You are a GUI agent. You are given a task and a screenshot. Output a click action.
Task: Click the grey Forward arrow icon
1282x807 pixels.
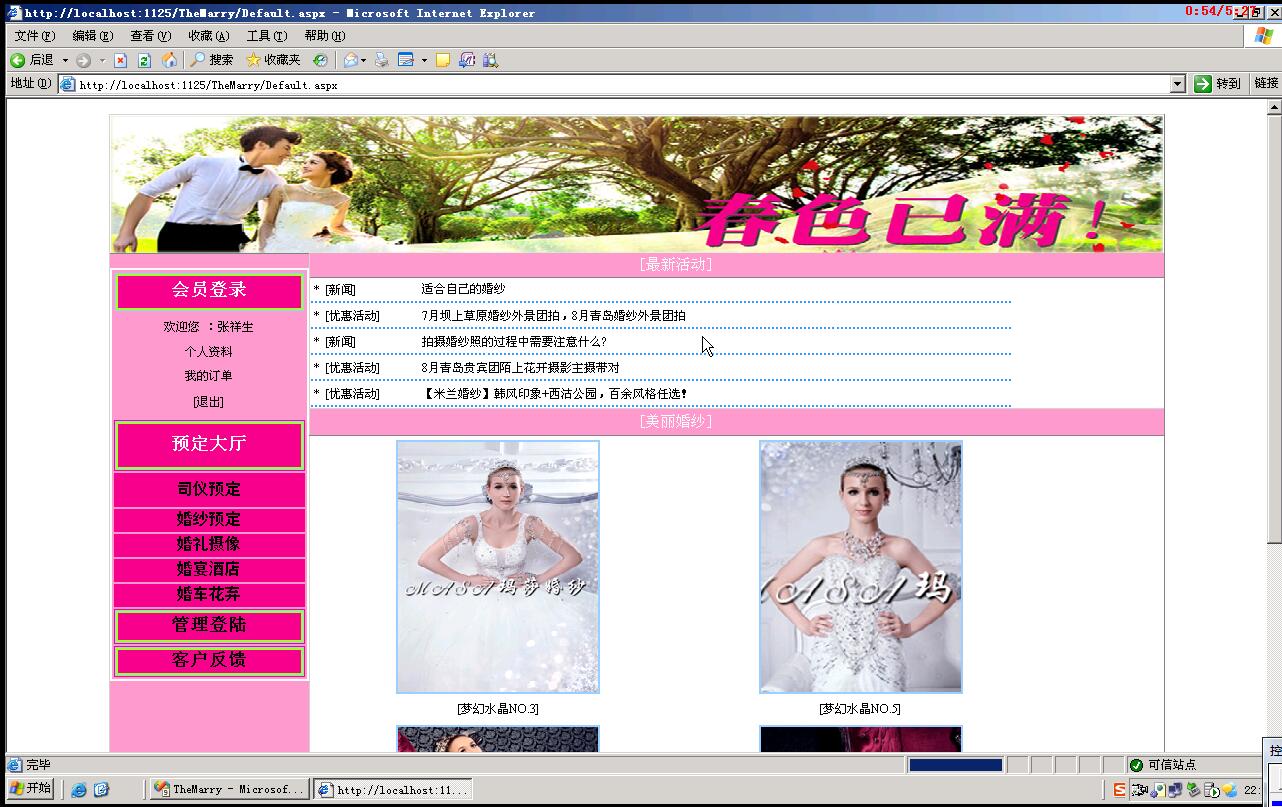click(x=83, y=60)
